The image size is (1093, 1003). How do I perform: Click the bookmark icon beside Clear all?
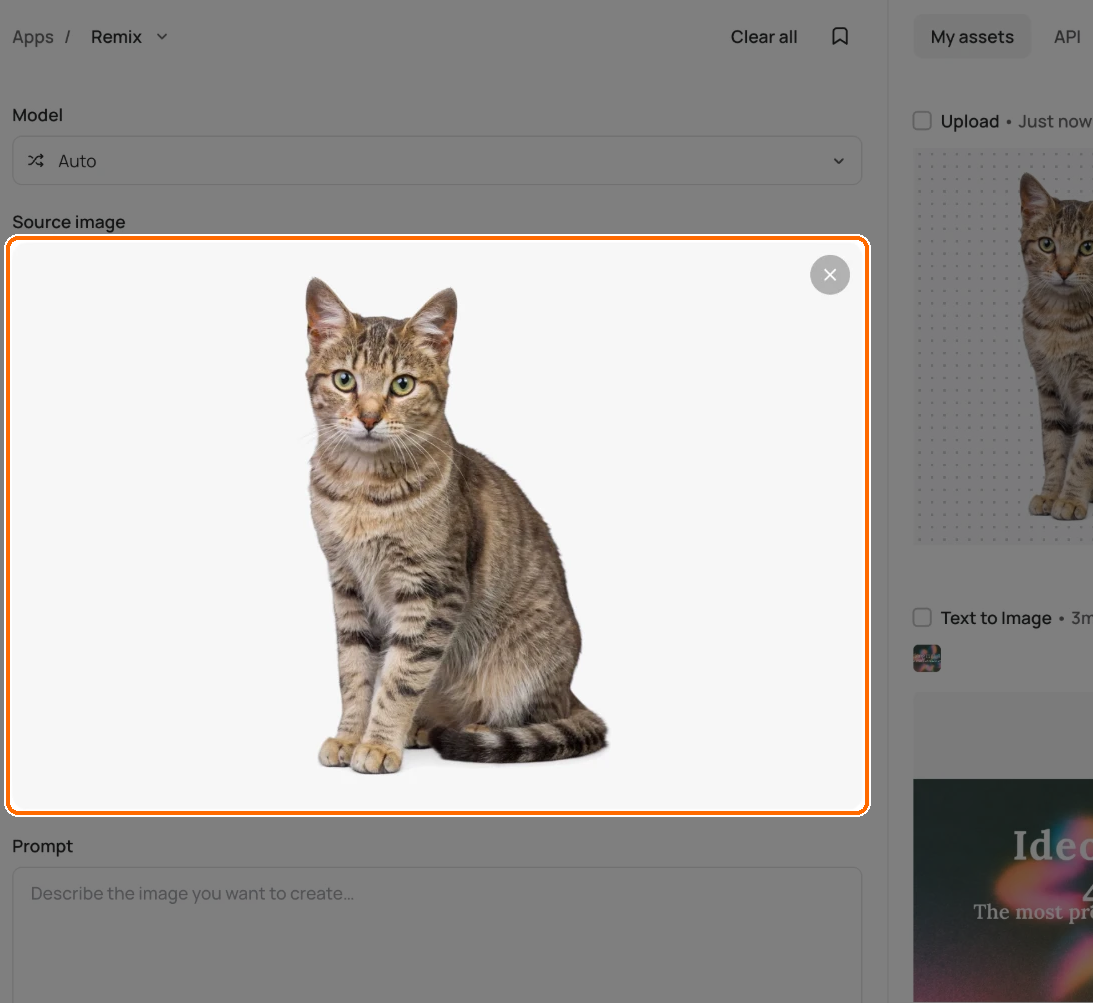tap(840, 36)
